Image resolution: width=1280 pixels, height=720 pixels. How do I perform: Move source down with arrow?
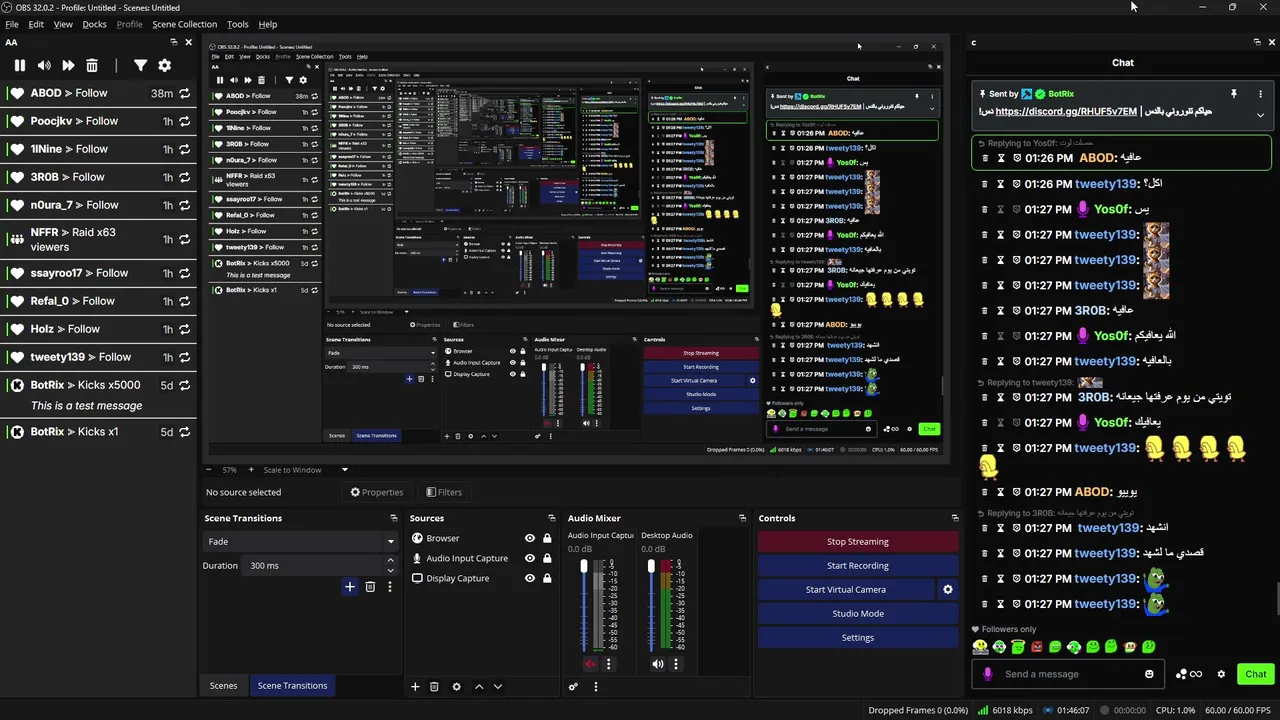coord(498,687)
